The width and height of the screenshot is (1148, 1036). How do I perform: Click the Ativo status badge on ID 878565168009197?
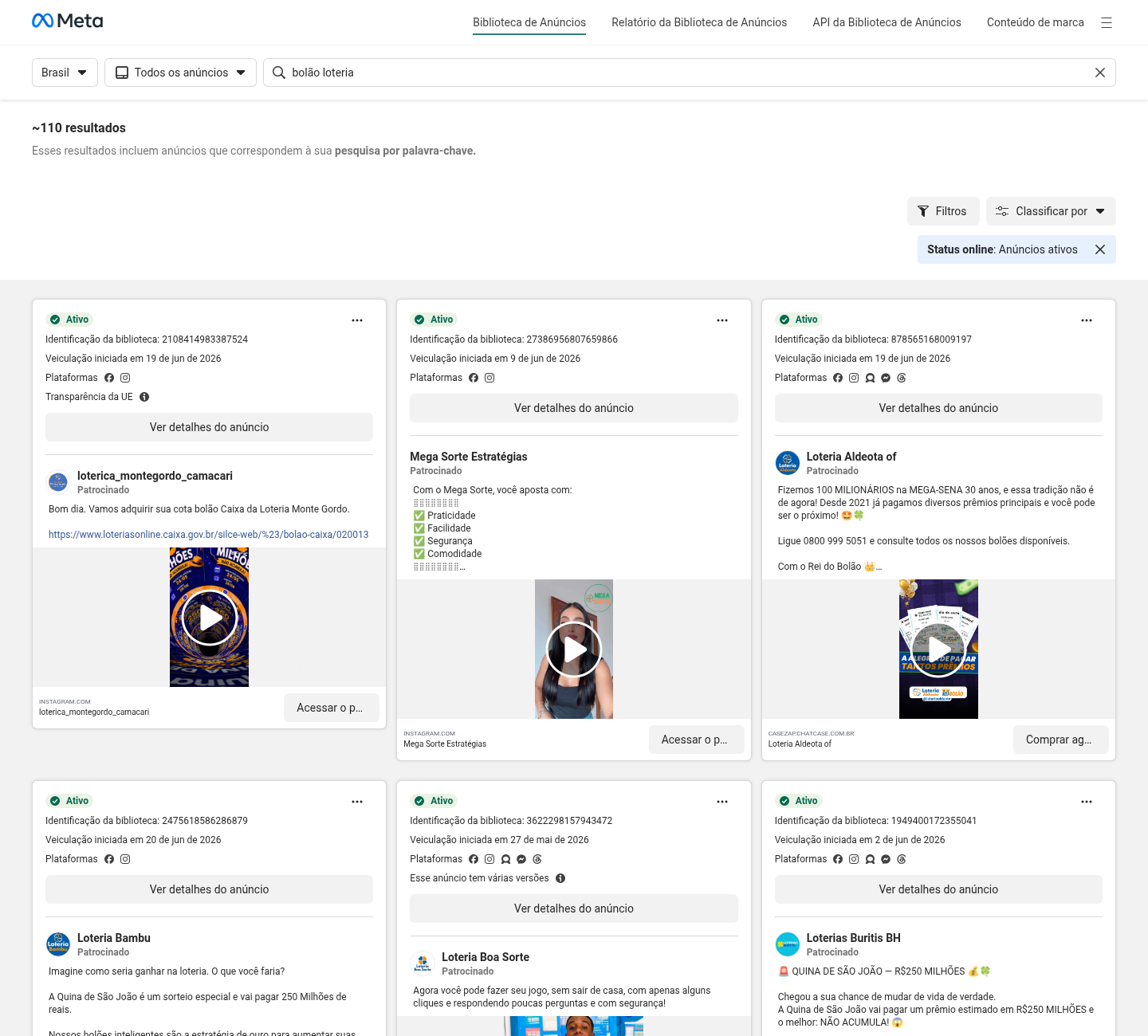pos(798,320)
